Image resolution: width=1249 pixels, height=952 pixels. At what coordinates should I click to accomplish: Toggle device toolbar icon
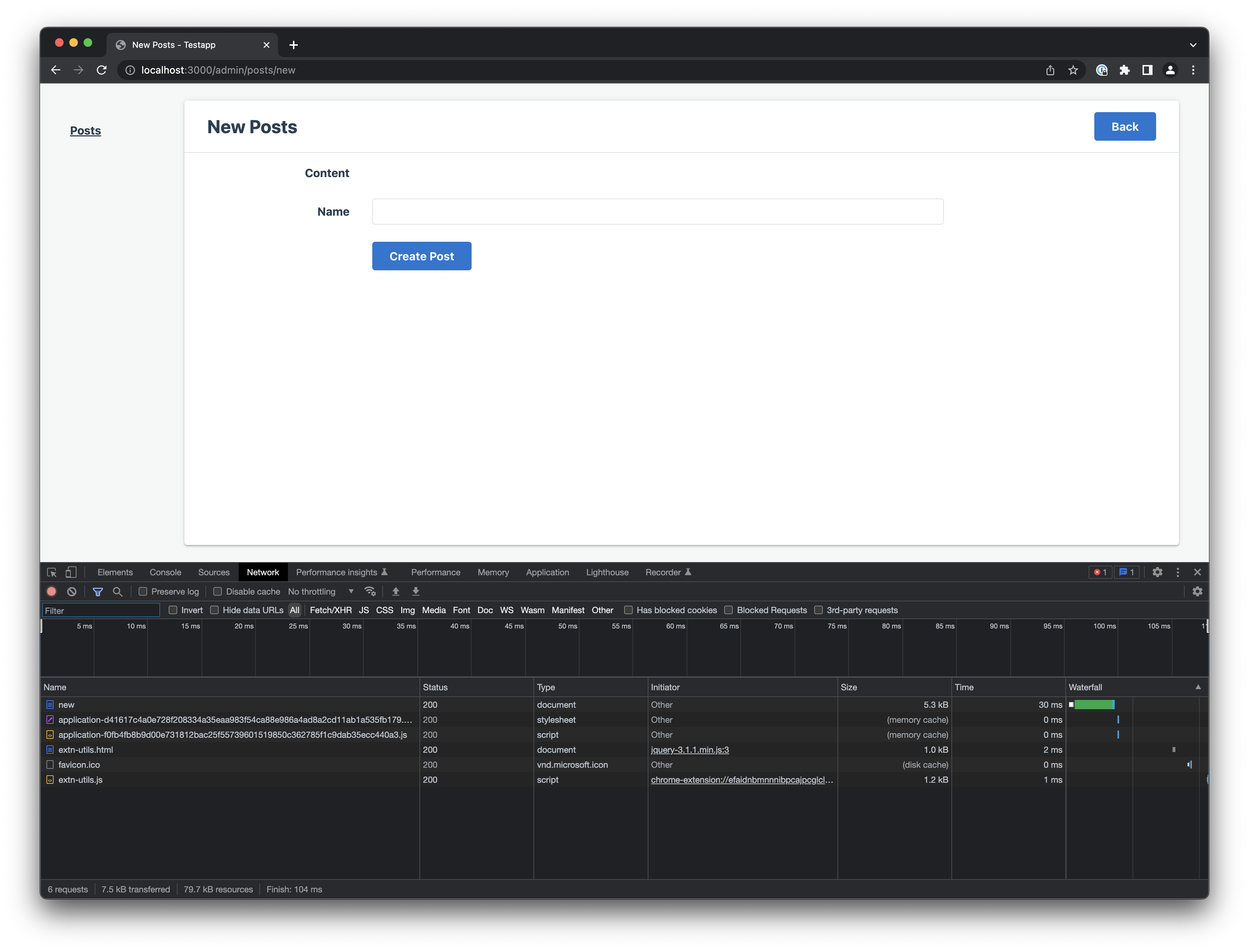(x=71, y=572)
